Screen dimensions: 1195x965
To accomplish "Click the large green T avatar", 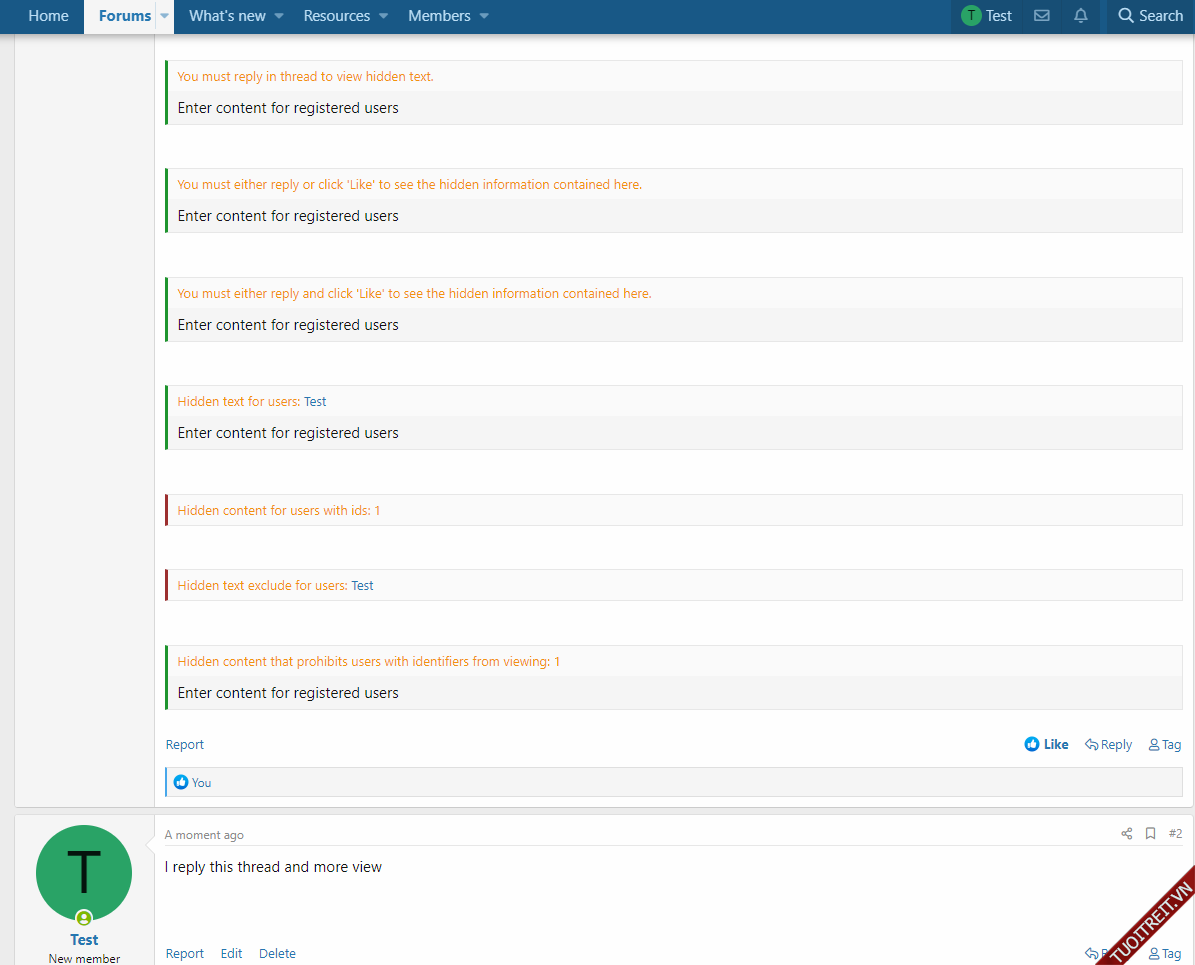I will click(84, 872).
